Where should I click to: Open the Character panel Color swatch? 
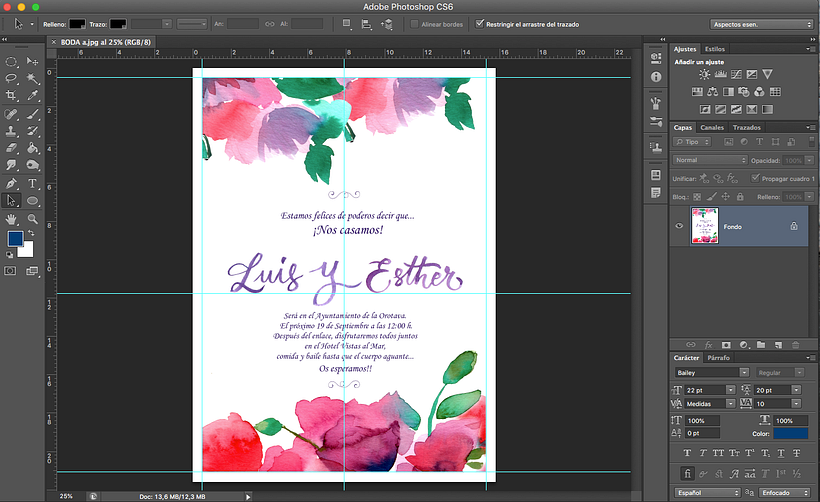[x=791, y=433]
